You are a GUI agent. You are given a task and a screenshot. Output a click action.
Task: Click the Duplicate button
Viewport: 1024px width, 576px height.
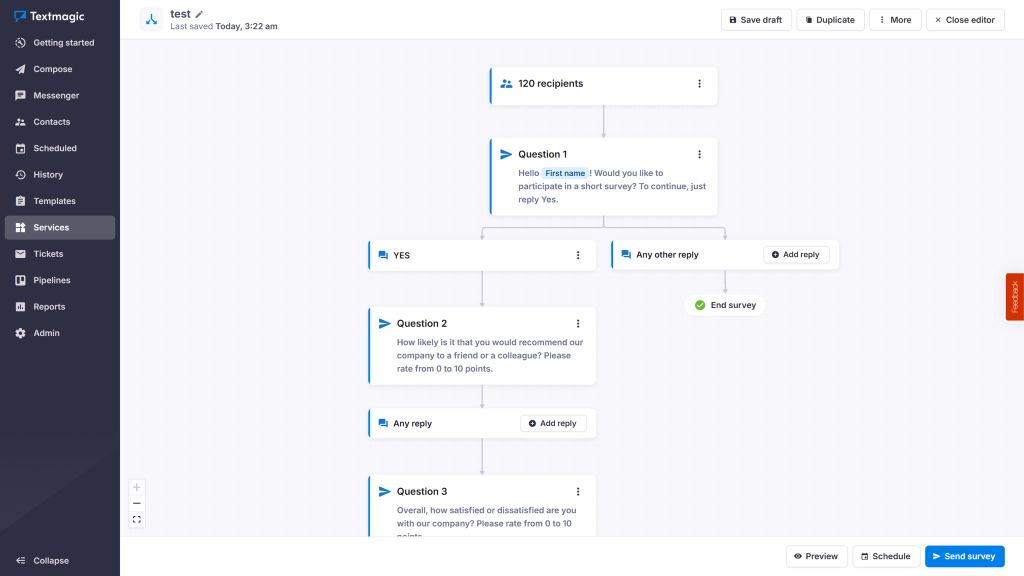[830, 20]
